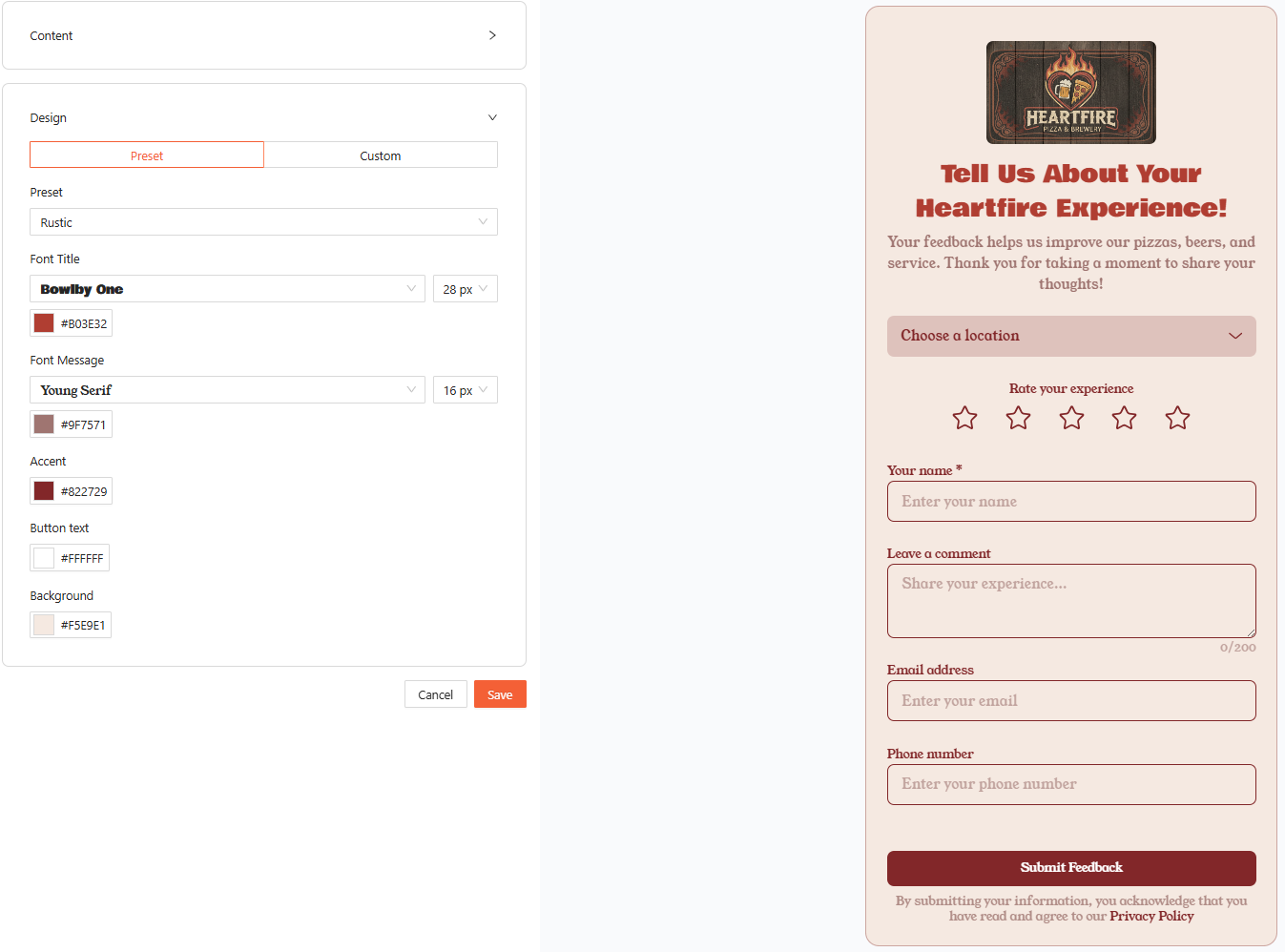This screenshot has width=1285, height=952.
Task: Open the Choose a location dropdown
Action: click(1071, 336)
